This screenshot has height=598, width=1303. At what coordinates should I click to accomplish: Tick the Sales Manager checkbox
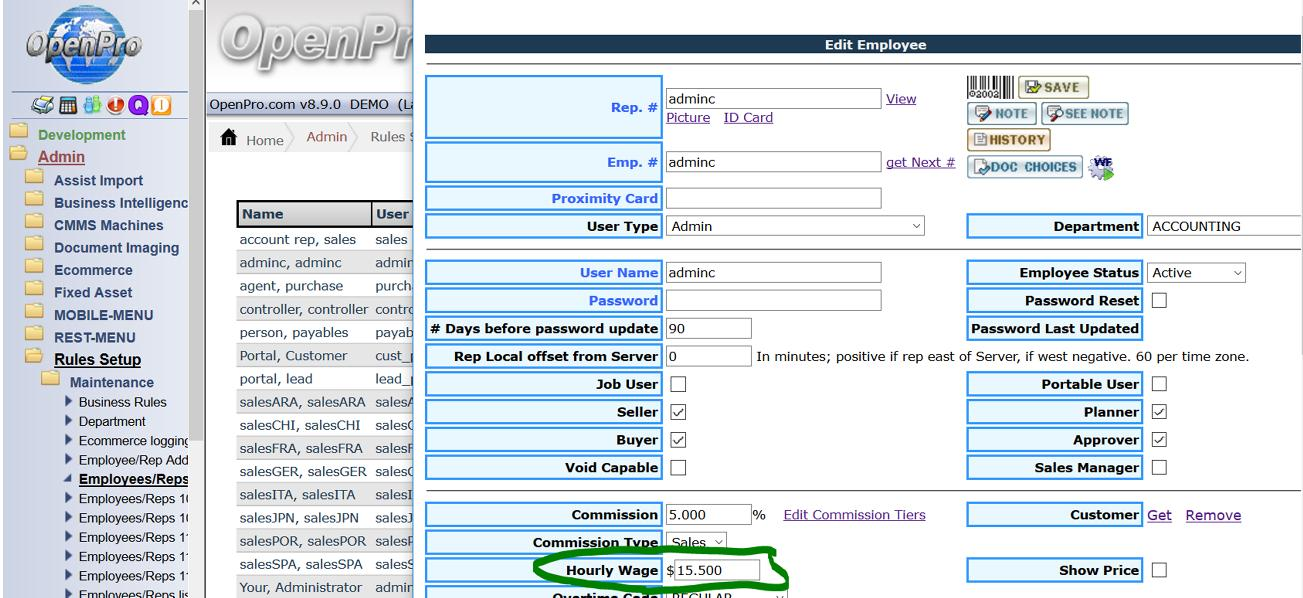1159,468
